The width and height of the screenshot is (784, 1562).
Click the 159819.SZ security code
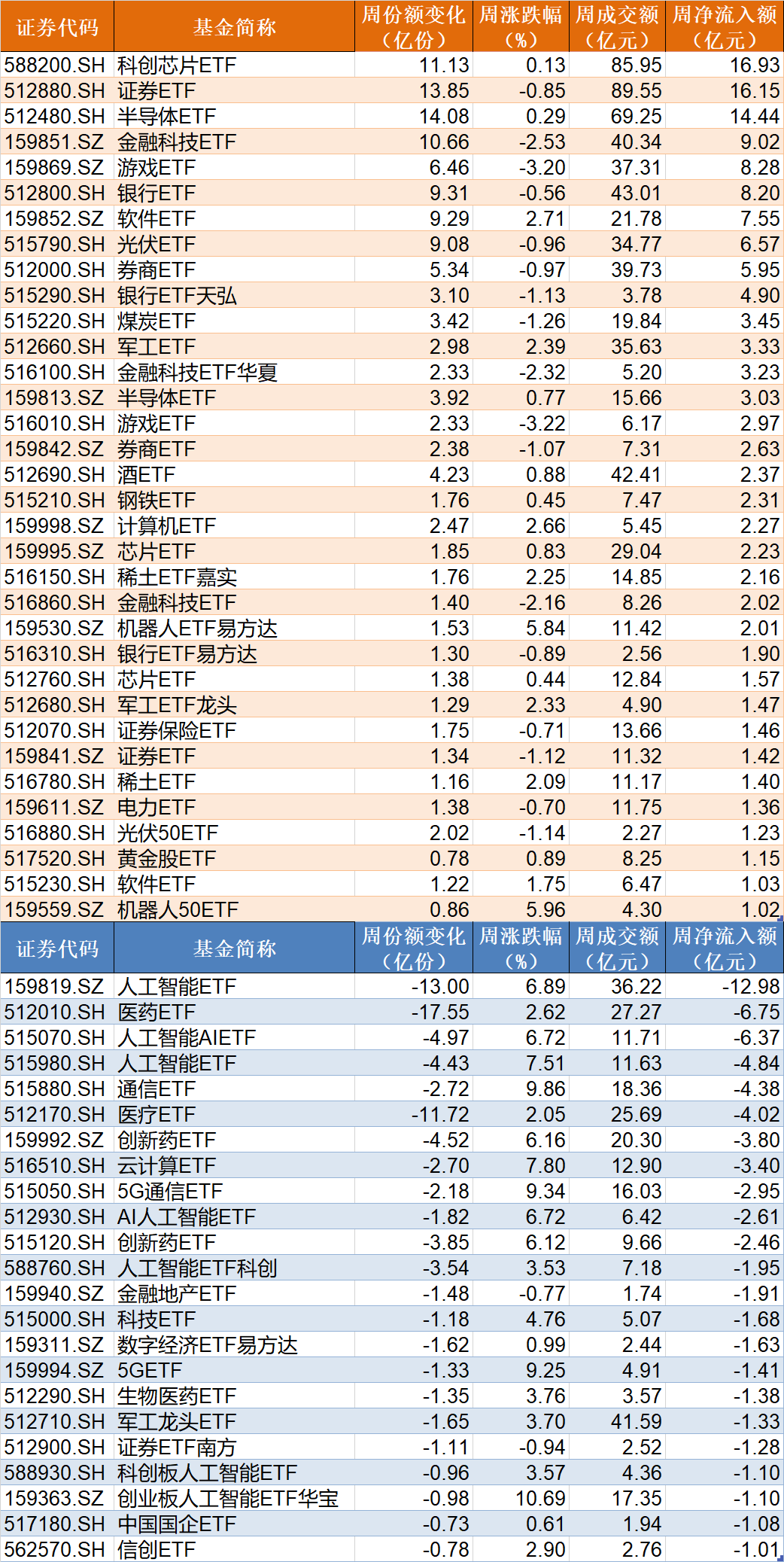(x=54, y=987)
